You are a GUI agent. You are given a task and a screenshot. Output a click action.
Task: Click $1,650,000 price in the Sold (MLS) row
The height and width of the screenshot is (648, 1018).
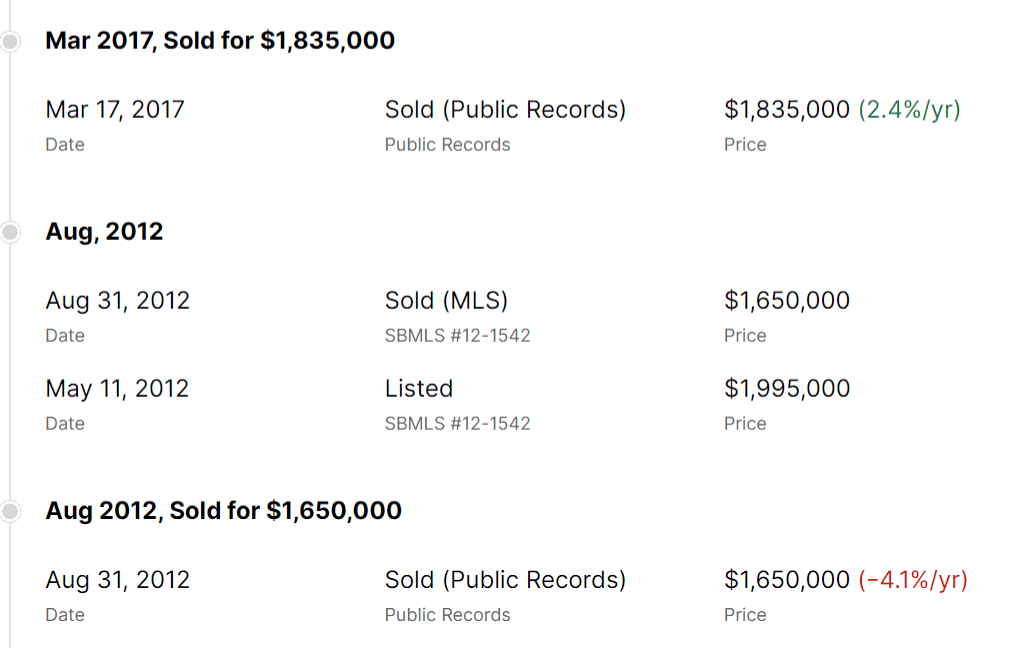tap(787, 301)
